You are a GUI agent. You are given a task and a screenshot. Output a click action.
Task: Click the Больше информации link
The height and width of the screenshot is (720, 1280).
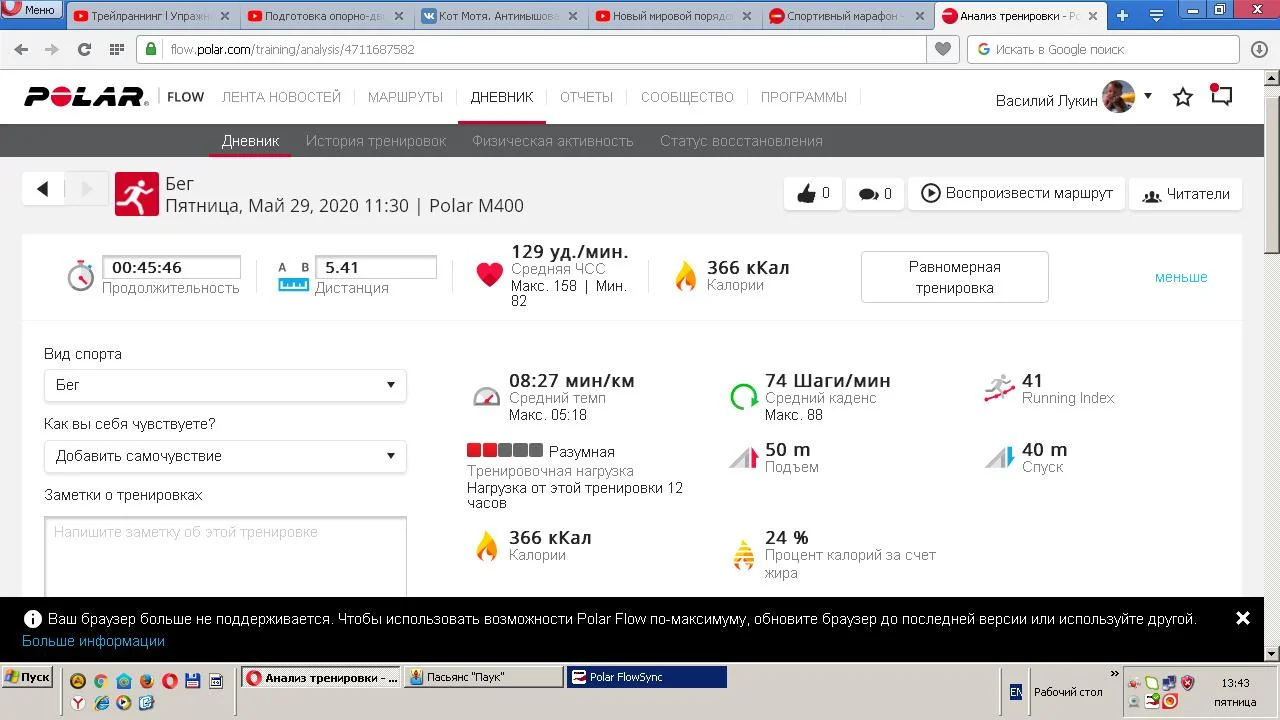93,641
